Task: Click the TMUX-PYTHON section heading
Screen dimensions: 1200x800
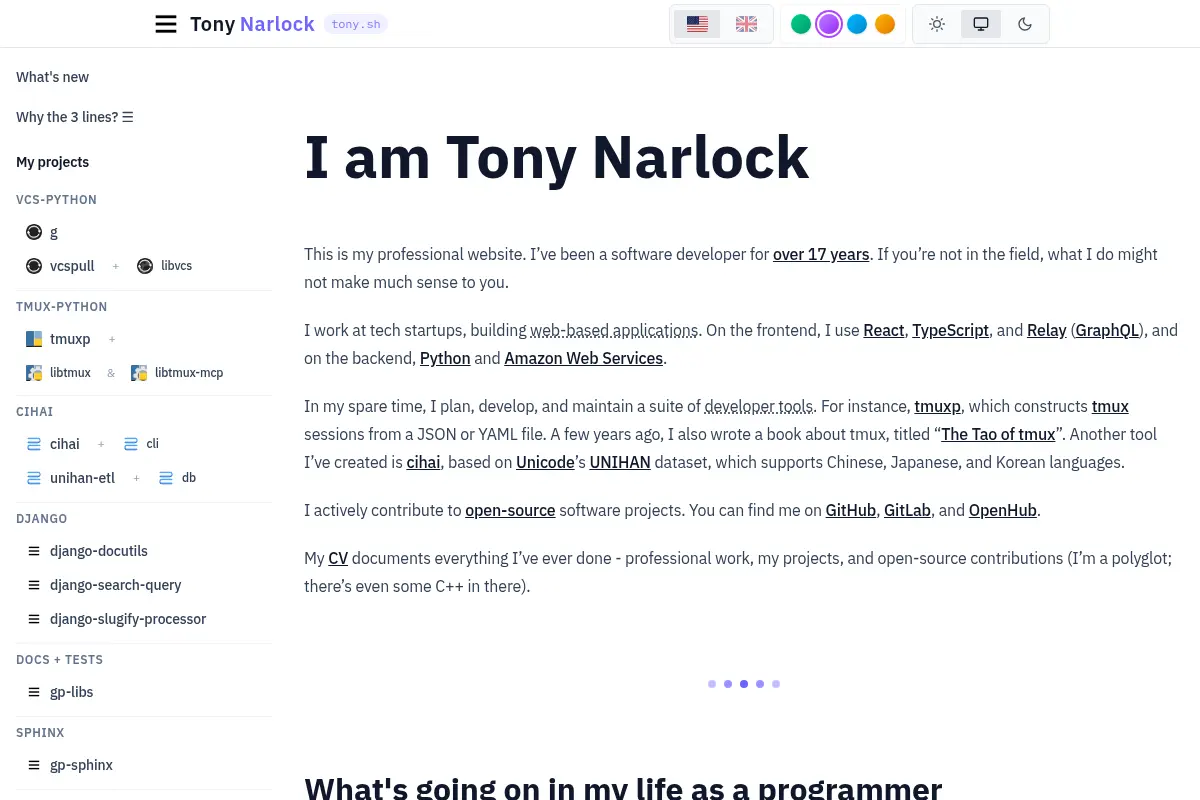Action: point(61,307)
